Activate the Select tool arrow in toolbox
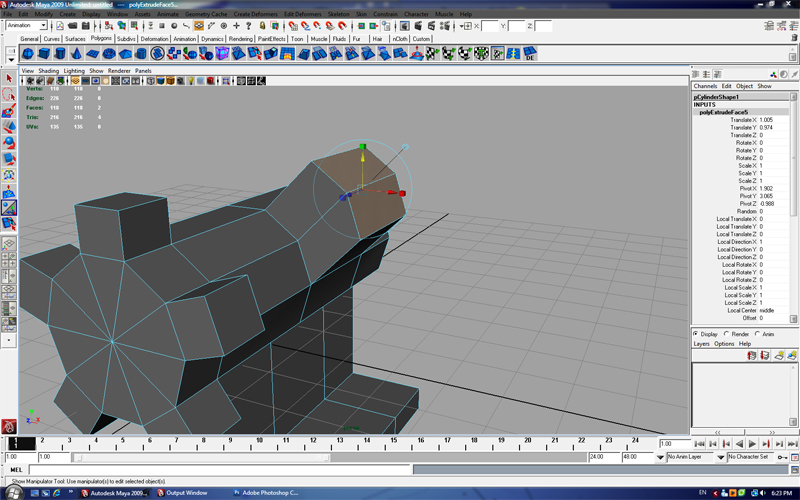The image size is (800, 500). pyautogui.click(x=9, y=78)
